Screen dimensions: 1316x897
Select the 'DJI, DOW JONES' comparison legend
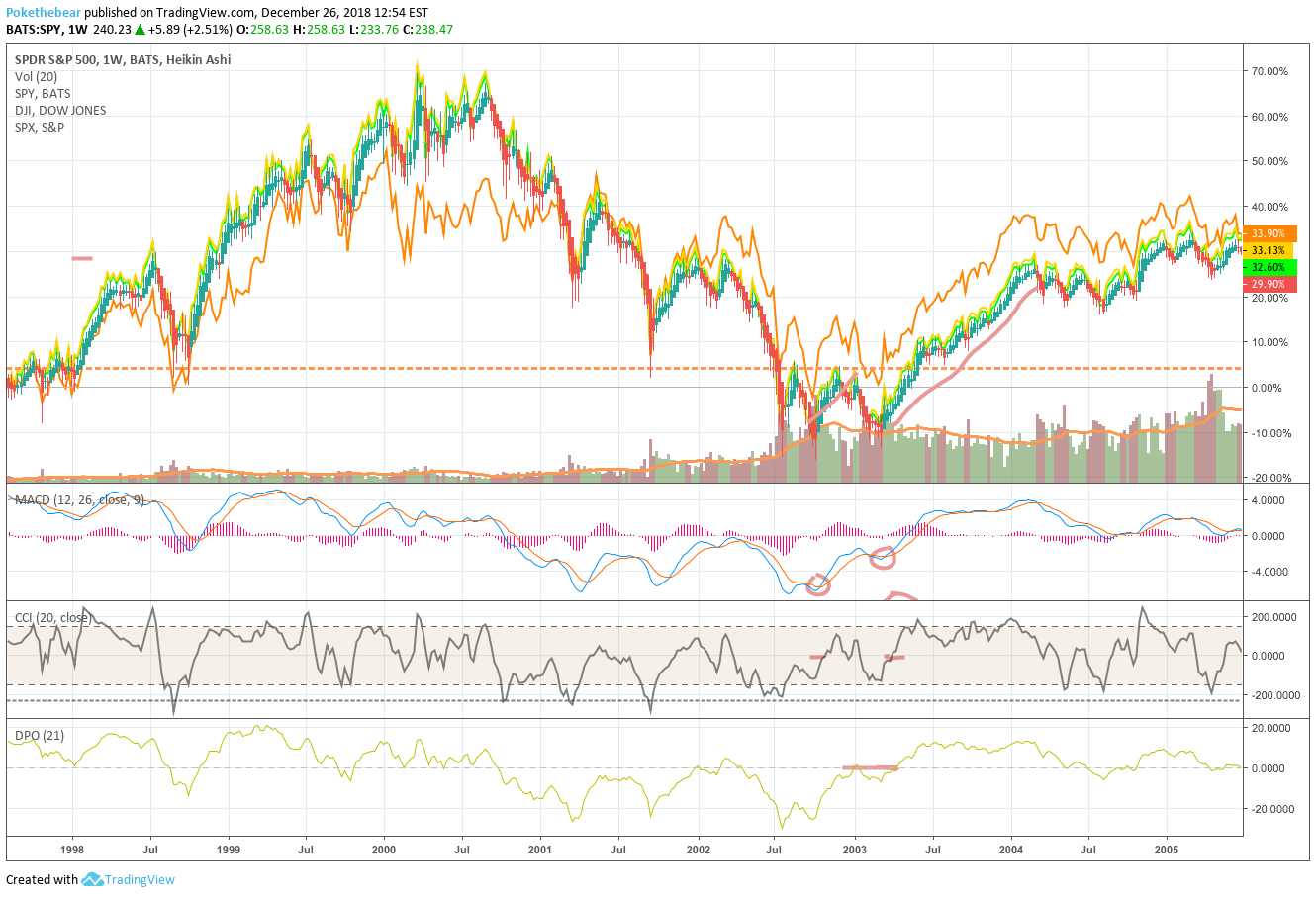[60, 111]
